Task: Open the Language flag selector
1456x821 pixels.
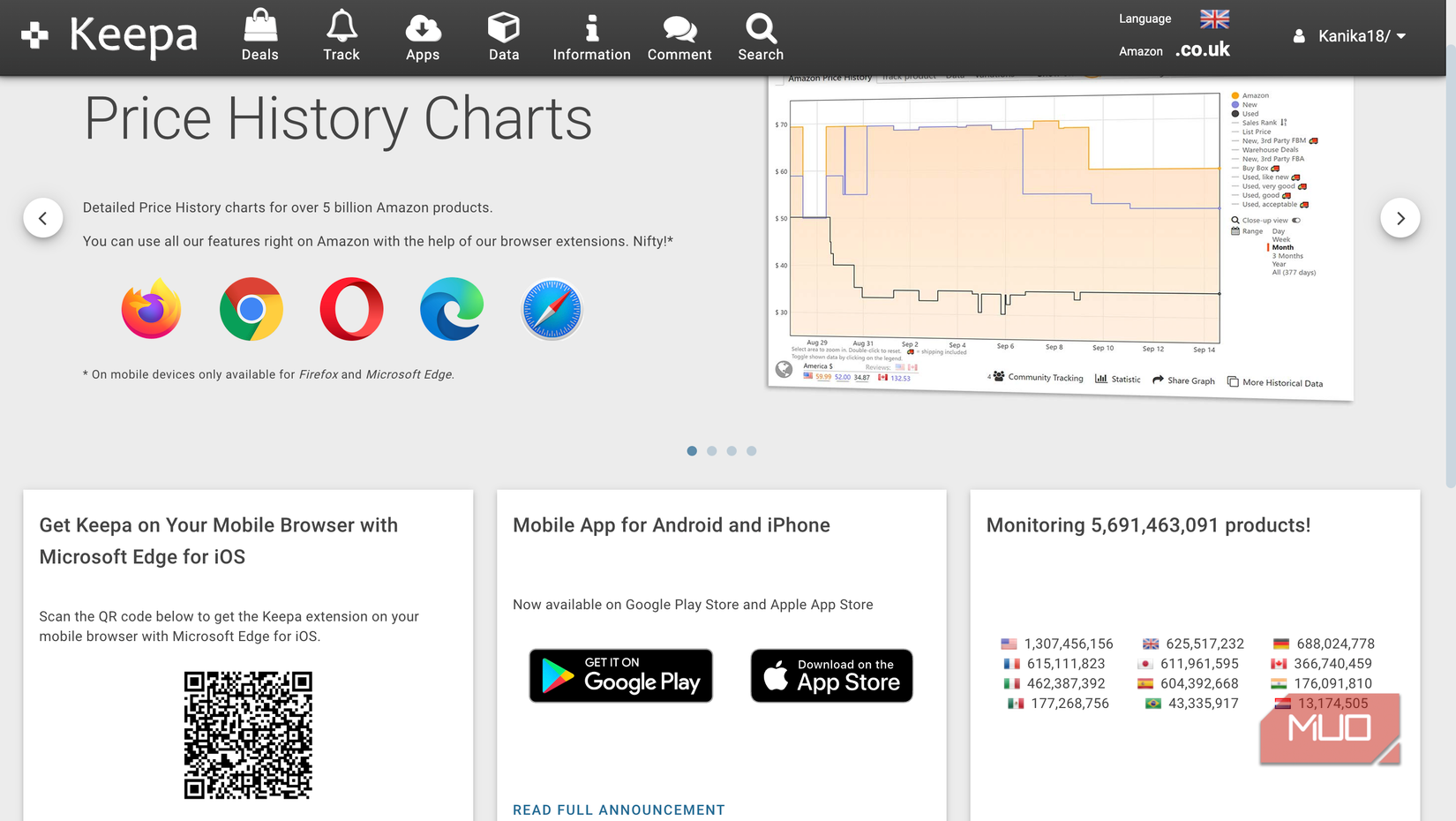Action: 1214,19
